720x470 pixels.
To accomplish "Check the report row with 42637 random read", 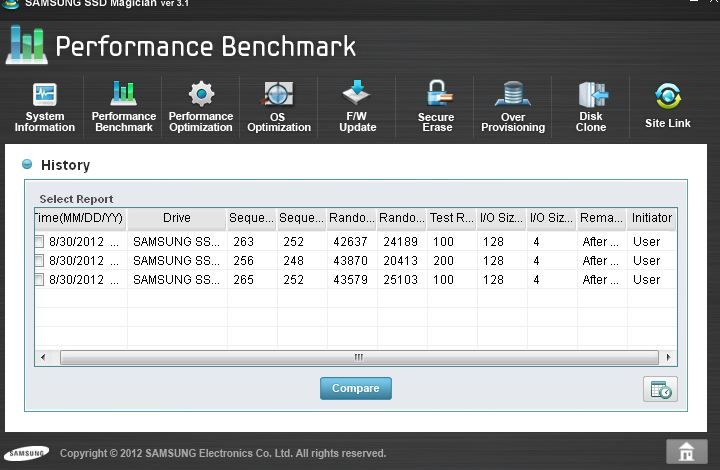I will 39,241.
